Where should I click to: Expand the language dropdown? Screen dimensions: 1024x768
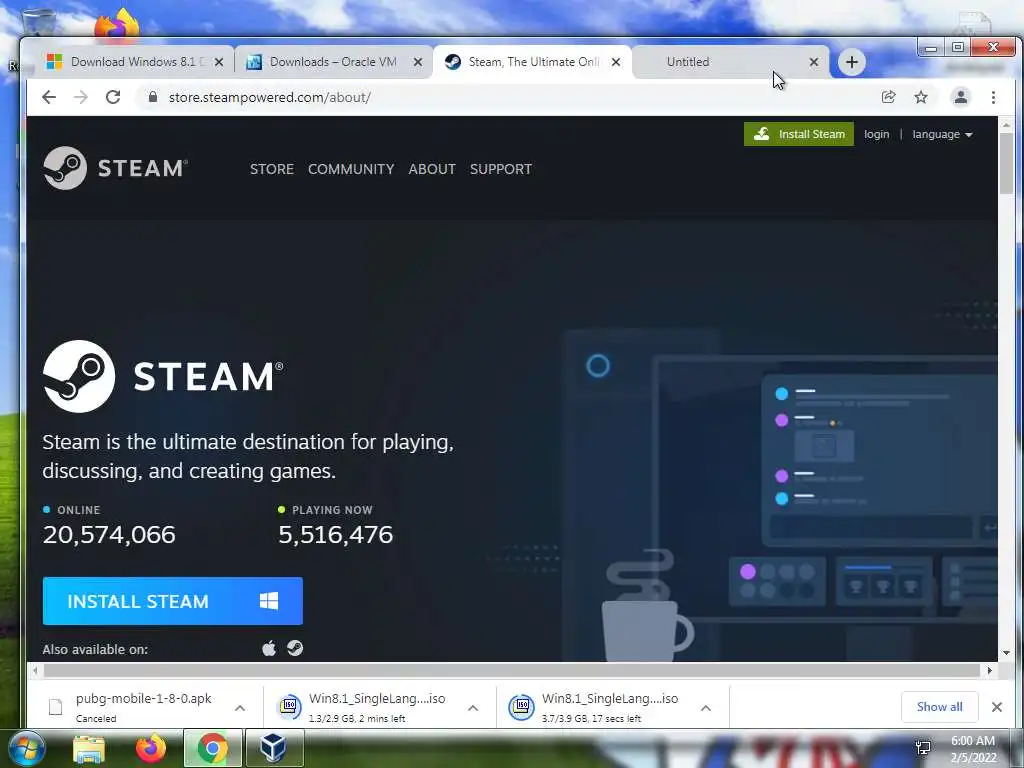[942, 135]
